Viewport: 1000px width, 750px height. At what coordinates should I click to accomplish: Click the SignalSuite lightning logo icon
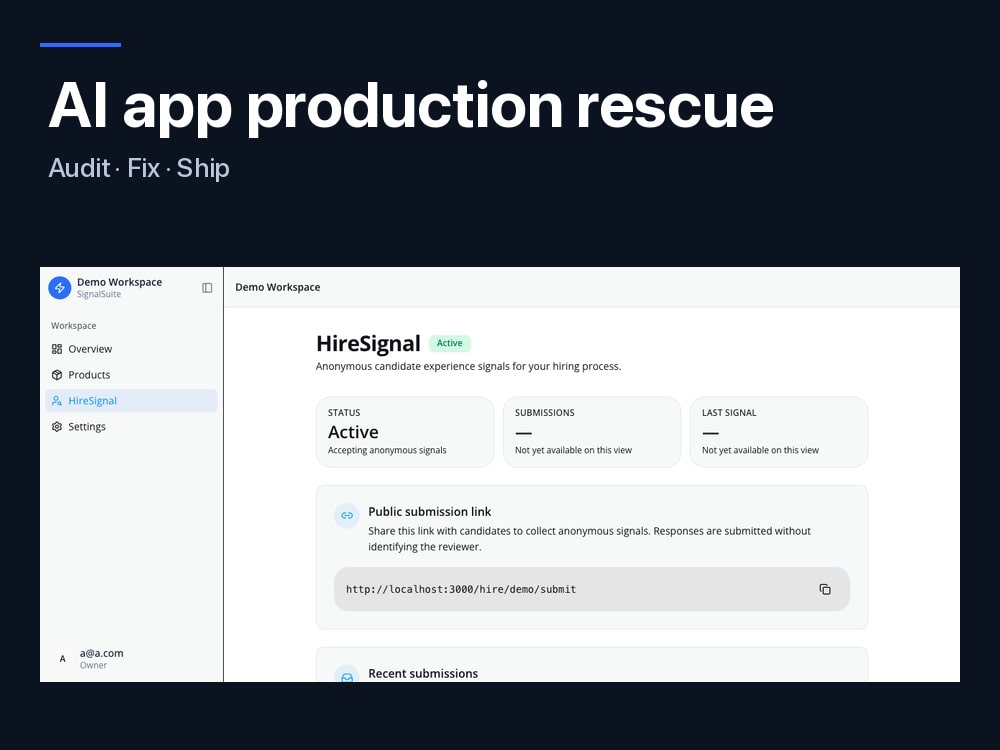pyautogui.click(x=60, y=288)
